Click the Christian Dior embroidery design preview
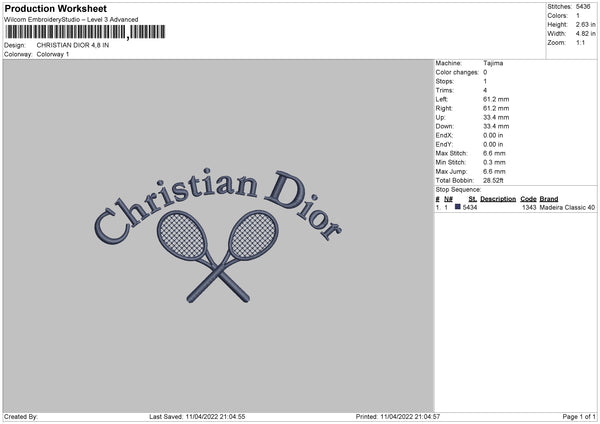 [218, 235]
